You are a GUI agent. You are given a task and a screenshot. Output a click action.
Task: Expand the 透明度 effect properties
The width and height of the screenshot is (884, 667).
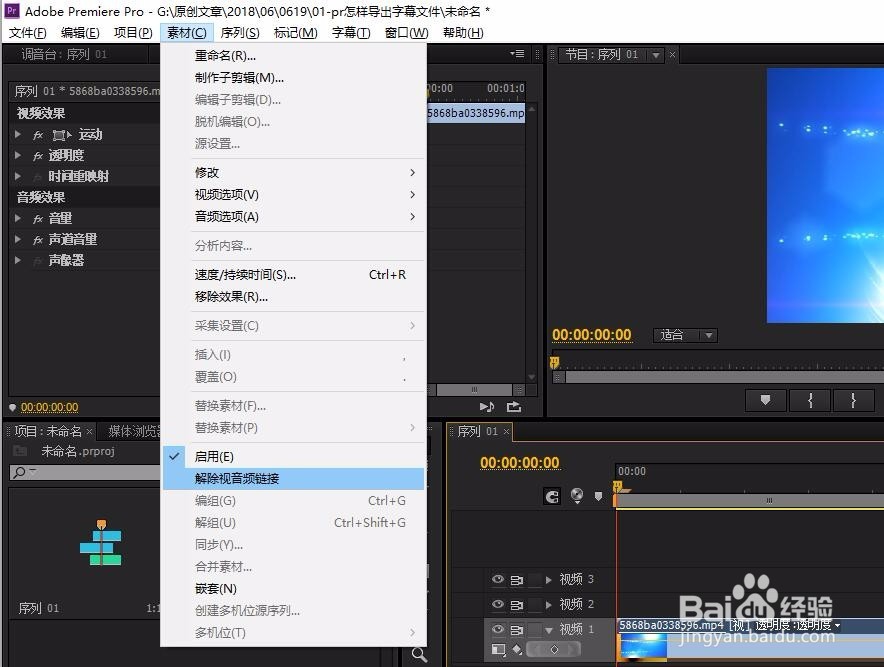18,156
